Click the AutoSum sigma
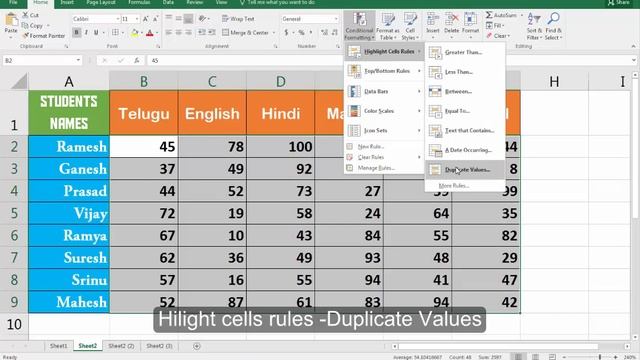This screenshot has height=360, width=640. [489, 15]
